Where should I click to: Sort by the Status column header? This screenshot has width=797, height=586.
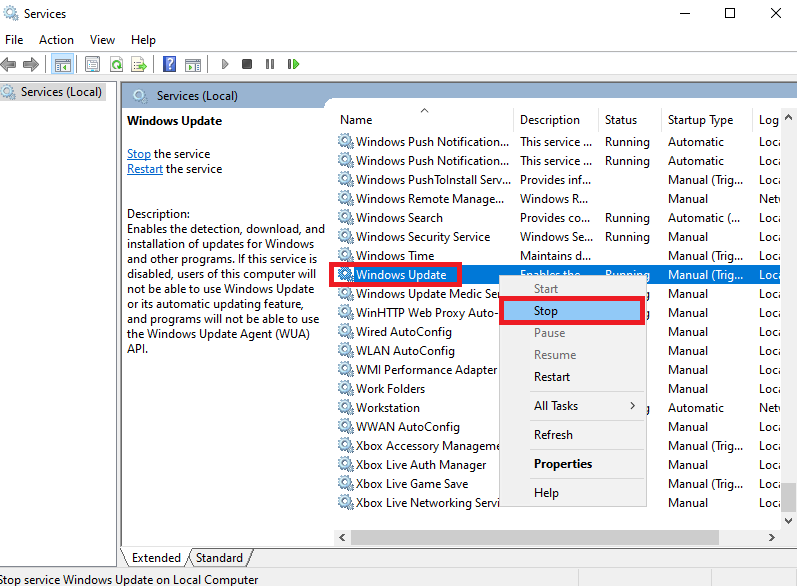click(630, 120)
